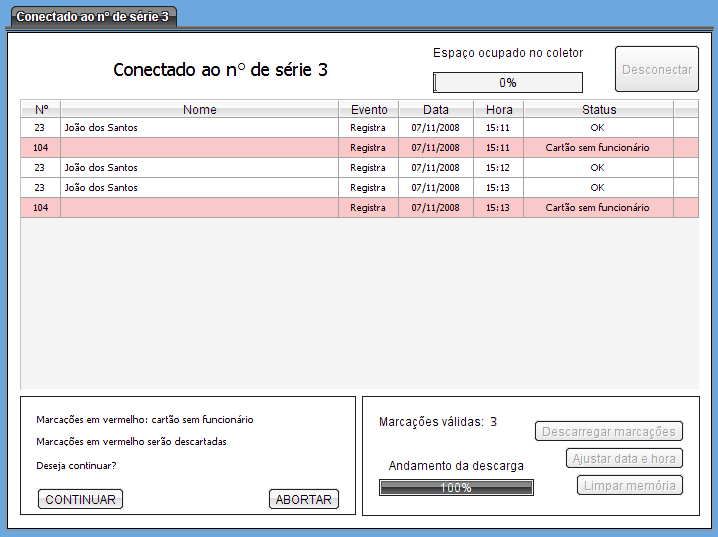Viewport: 718px width, 537px height.
Task: Click the 'Andamento da descarga' 100% progress bar
Action: point(456,488)
